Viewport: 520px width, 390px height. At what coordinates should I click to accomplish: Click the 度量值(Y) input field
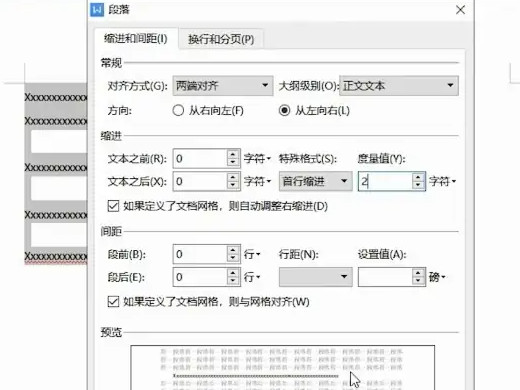click(x=385, y=181)
